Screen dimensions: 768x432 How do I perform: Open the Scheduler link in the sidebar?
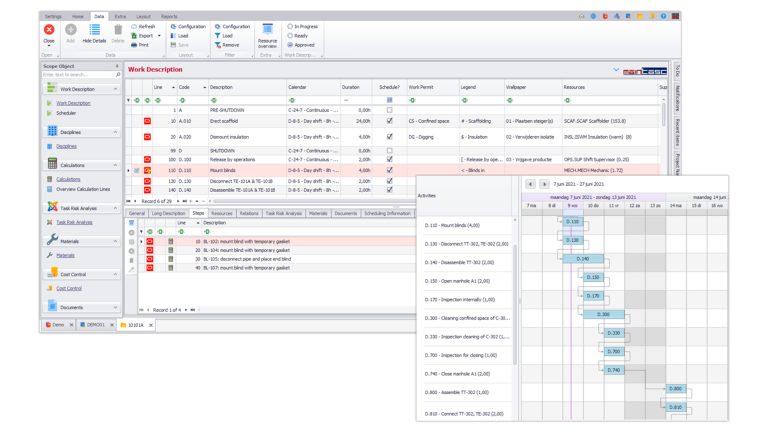click(66, 113)
